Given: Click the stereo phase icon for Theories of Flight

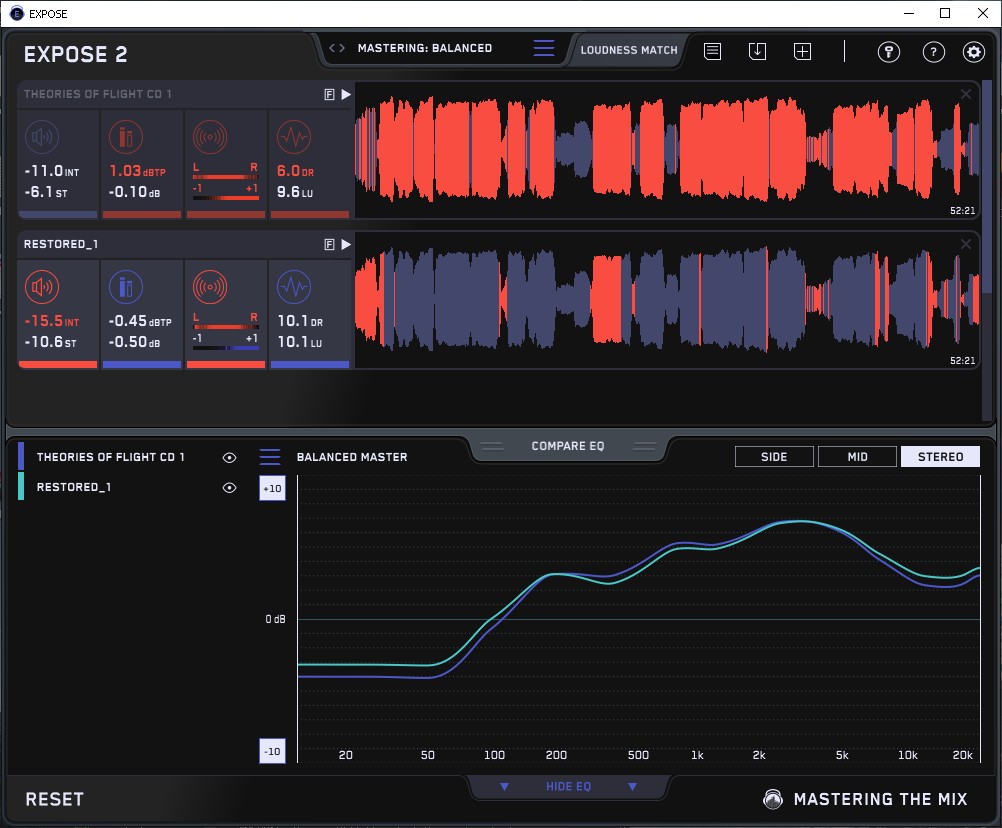Looking at the screenshot, I should tap(210, 137).
